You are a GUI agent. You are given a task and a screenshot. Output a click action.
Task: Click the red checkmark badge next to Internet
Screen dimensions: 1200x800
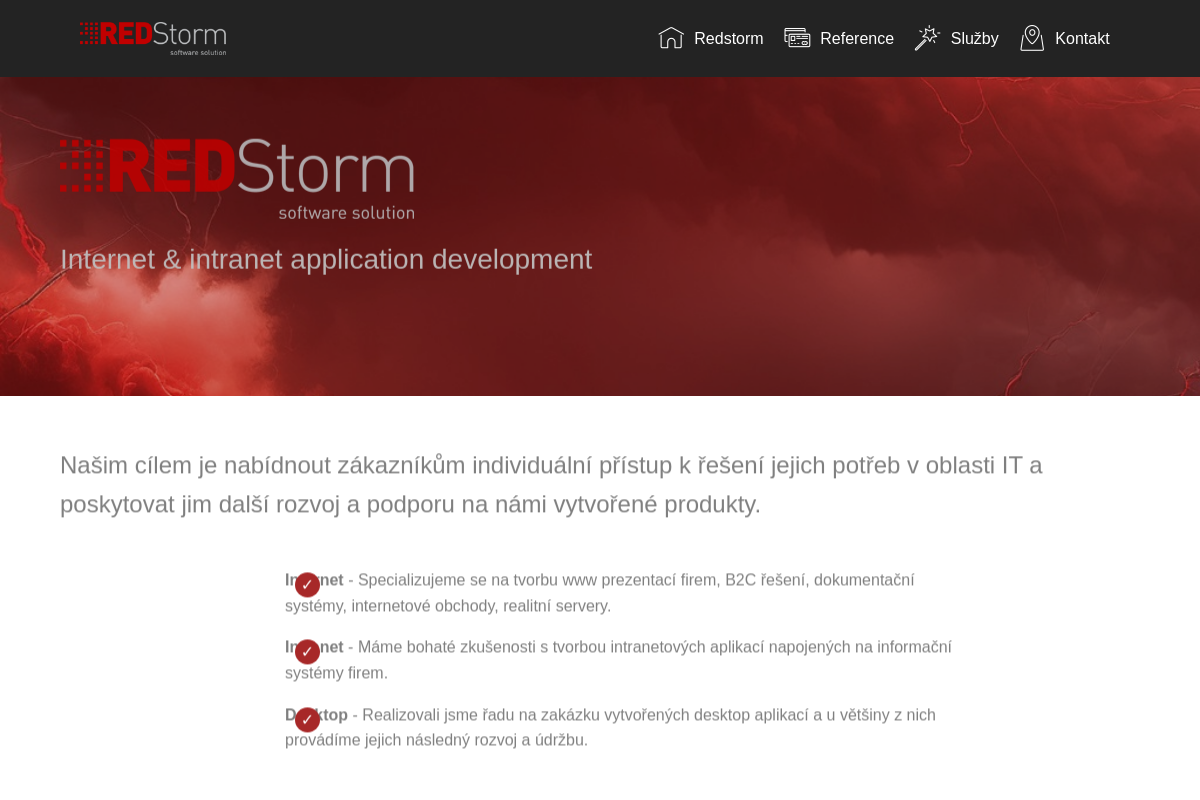coord(307,584)
